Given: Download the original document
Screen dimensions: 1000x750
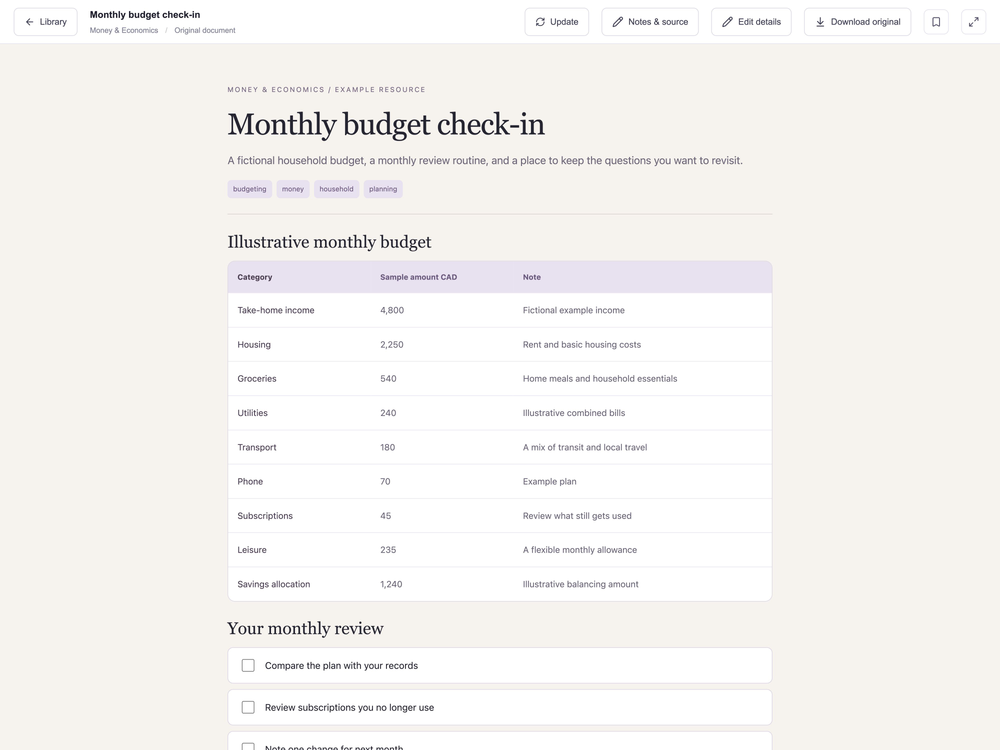Looking at the screenshot, I should pyautogui.click(x=857, y=22).
